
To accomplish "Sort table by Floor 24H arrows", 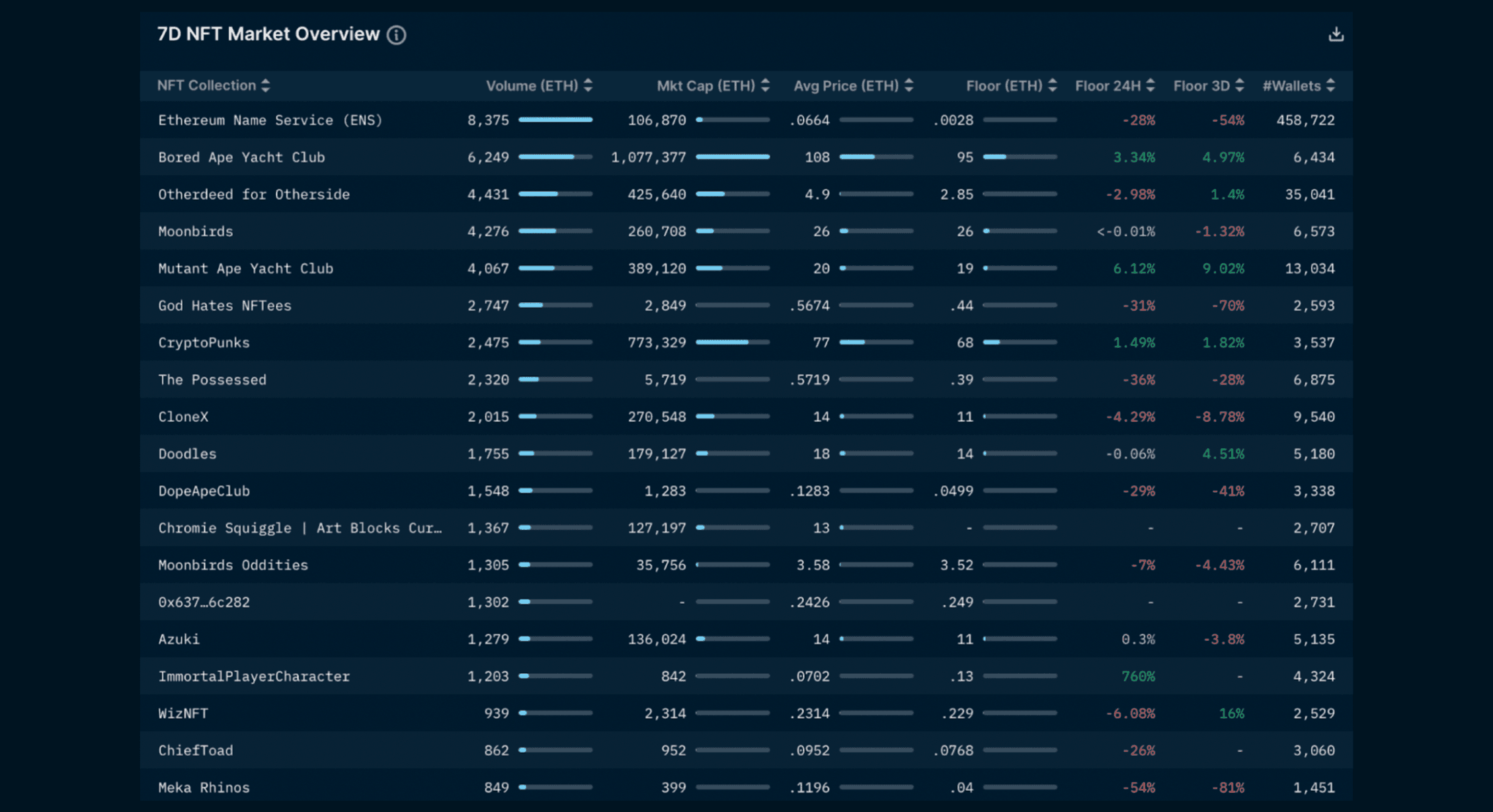I will click(1150, 85).
